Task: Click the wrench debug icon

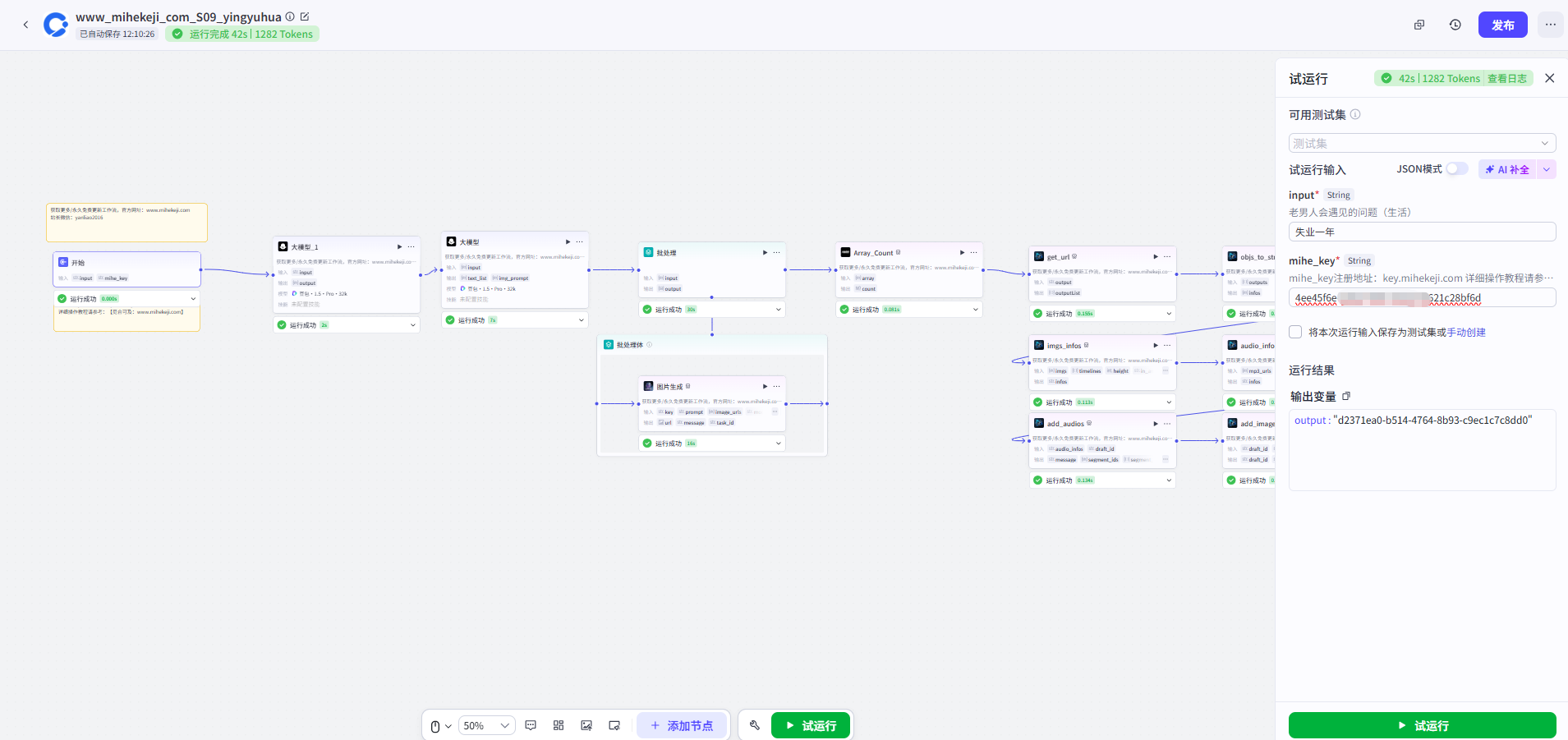Action: pyautogui.click(x=755, y=725)
